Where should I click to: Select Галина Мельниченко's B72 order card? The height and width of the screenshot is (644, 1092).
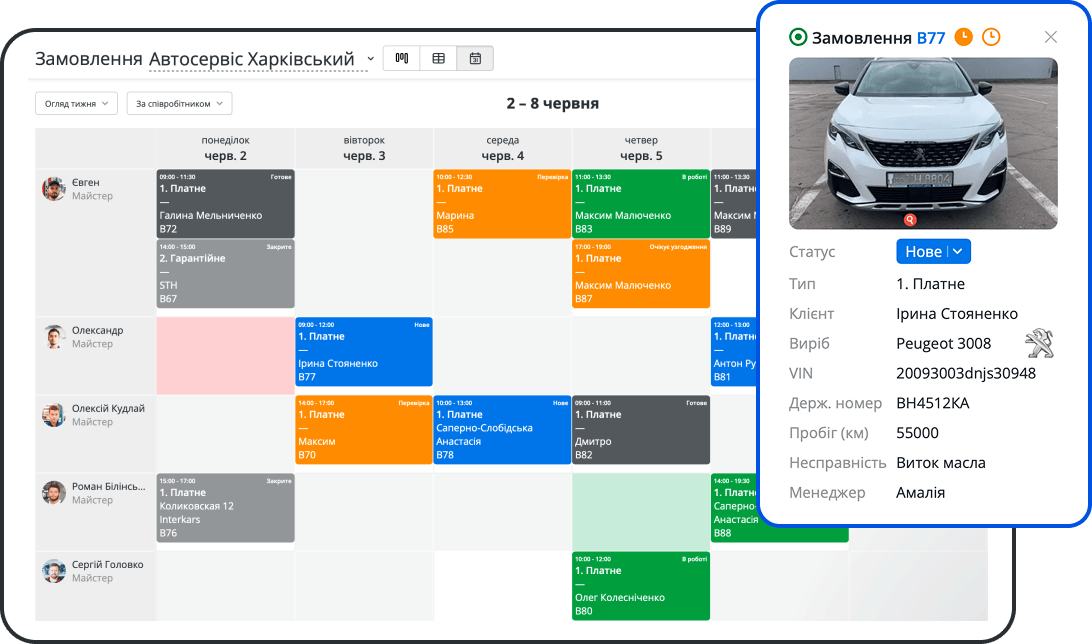click(x=225, y=203)
